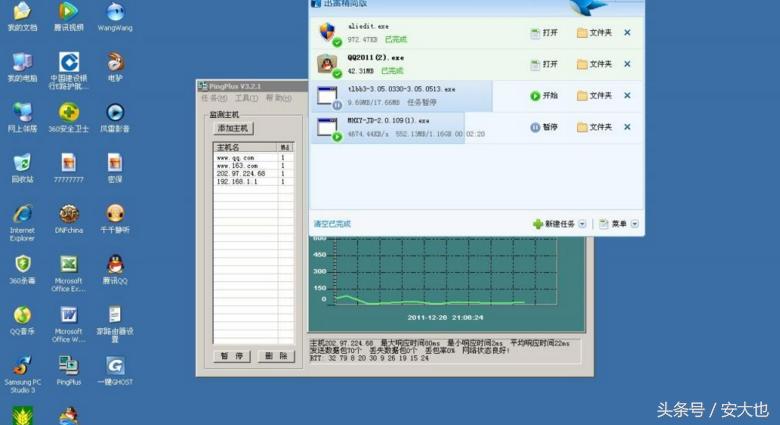780x425 pixels.
Task: Click 主机名 column header
Action: click(245, 147)
